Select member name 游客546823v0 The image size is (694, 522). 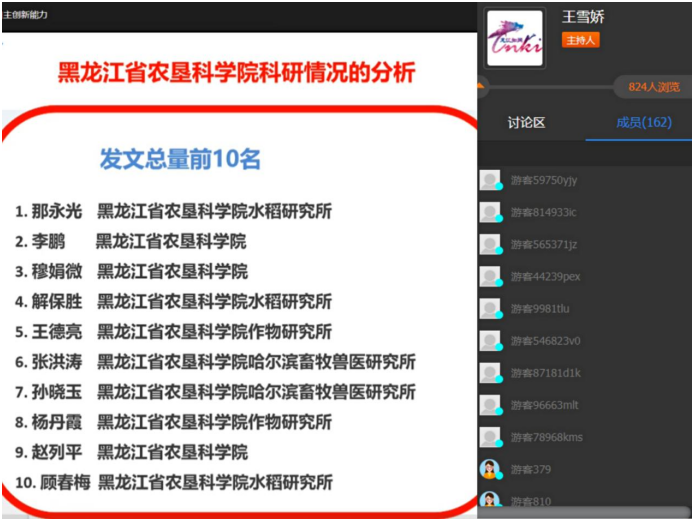pos(545,341)
